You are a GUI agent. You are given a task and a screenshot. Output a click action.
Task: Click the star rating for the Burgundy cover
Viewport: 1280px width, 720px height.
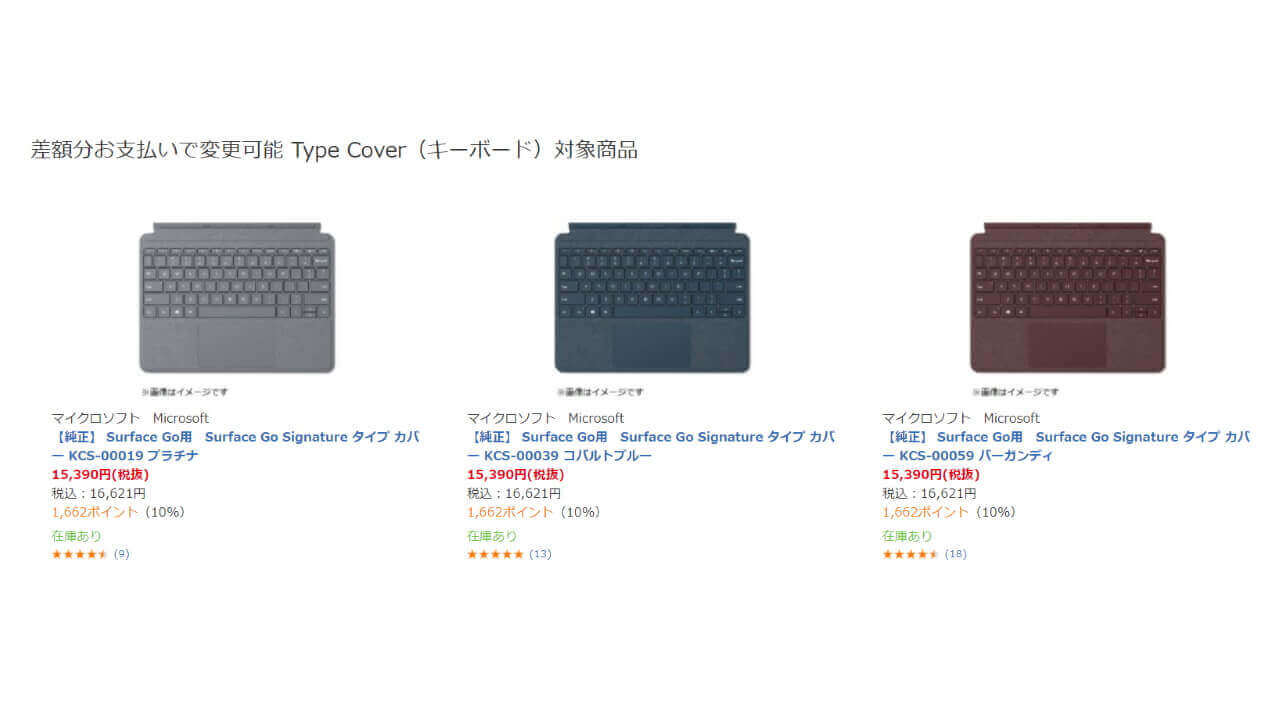[909, 554]
